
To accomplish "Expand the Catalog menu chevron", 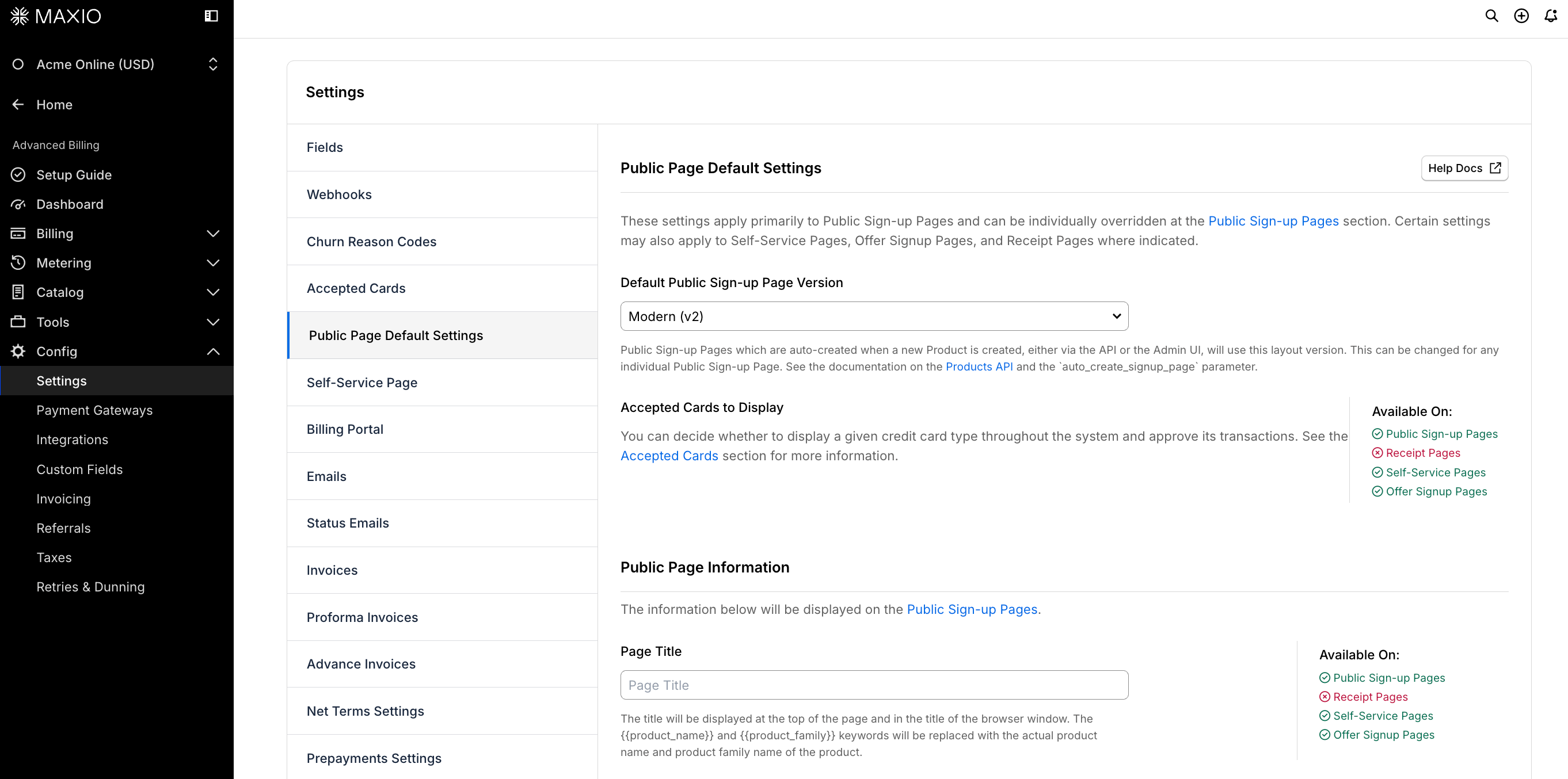I will coord(213,292).
